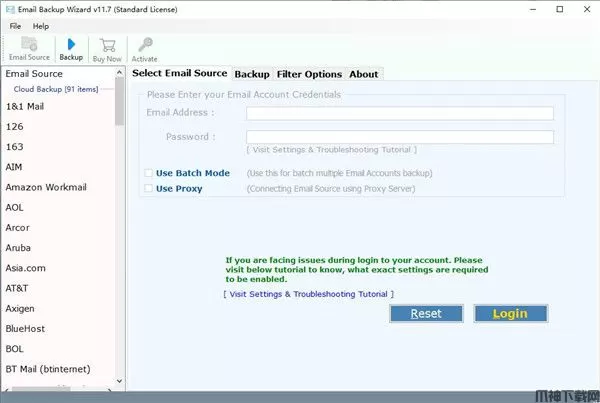
Task: Open the Help menu
Action: click(41, 26)
